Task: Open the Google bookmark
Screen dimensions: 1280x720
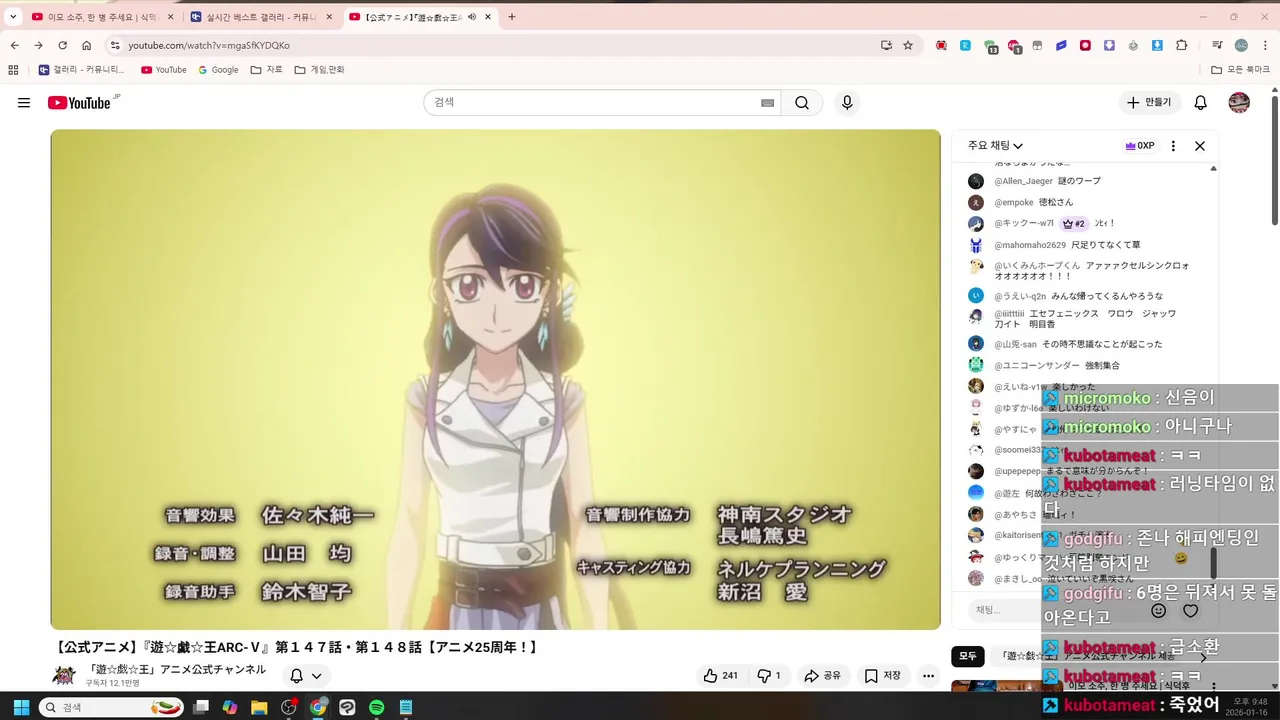Action: pos(218,70)
